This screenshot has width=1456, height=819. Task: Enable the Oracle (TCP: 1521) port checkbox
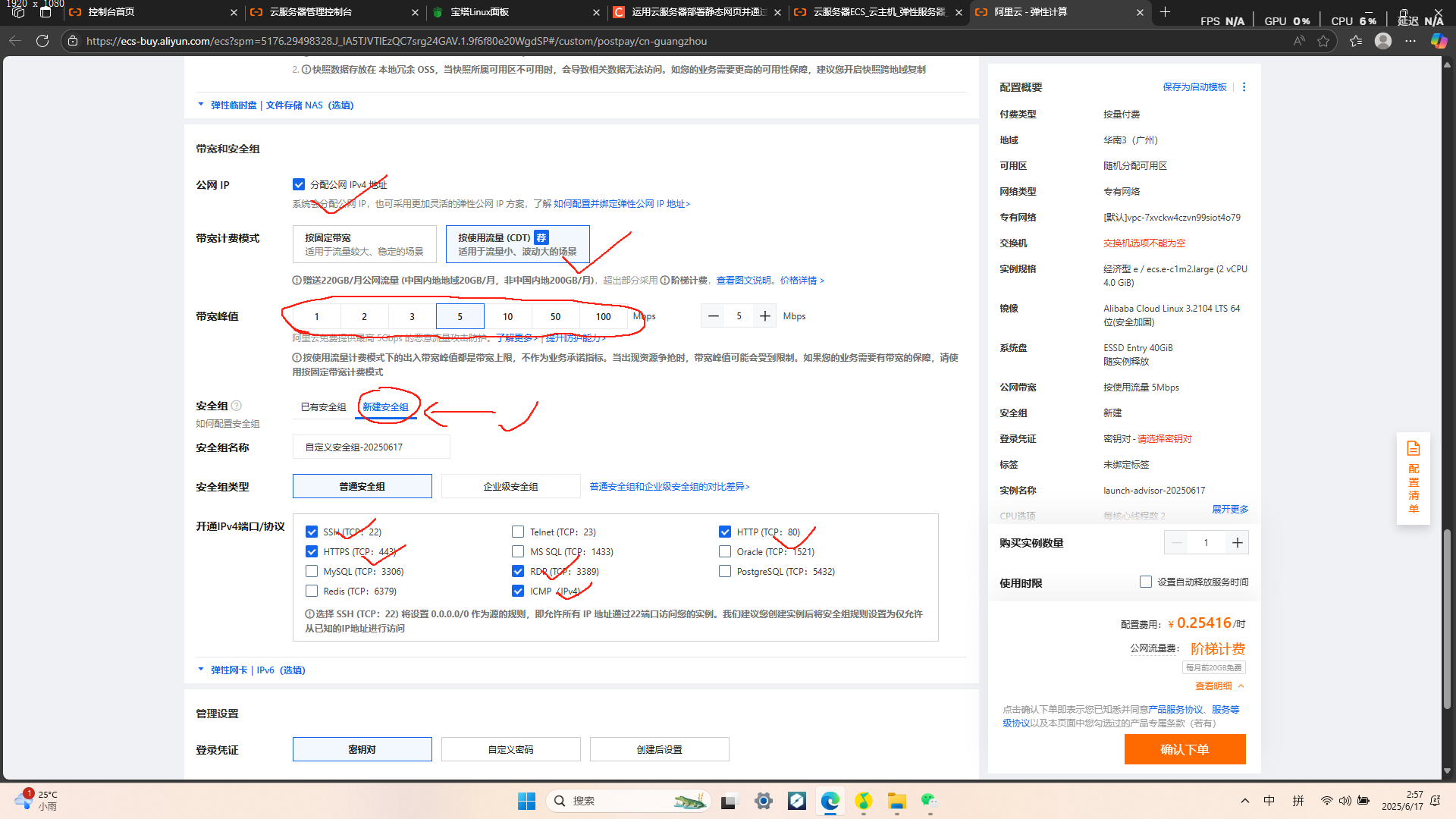click(725, 551)
